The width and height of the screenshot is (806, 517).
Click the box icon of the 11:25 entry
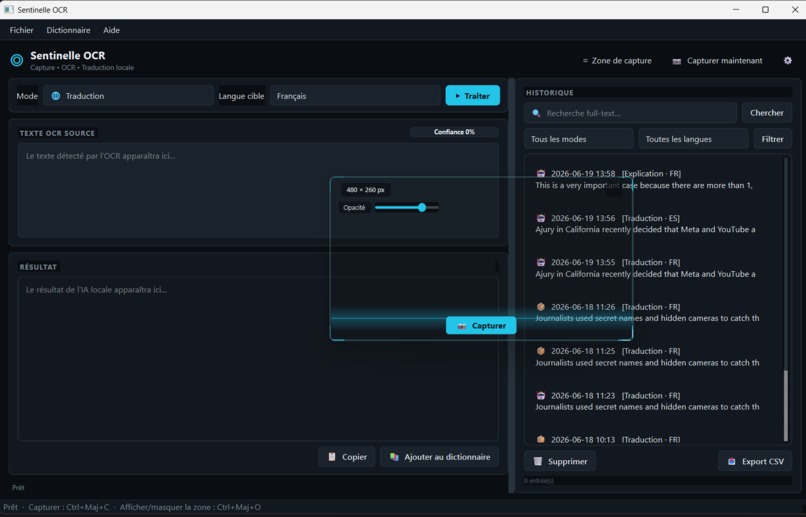(x=541, y=351)
